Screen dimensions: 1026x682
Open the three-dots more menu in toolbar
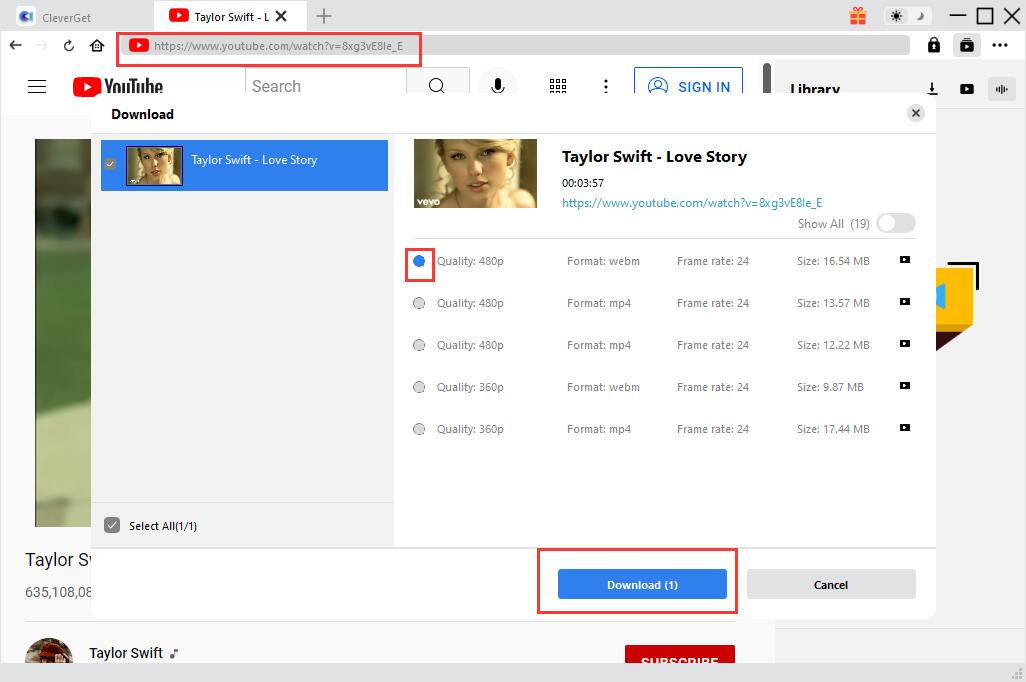pos(1000,45)
